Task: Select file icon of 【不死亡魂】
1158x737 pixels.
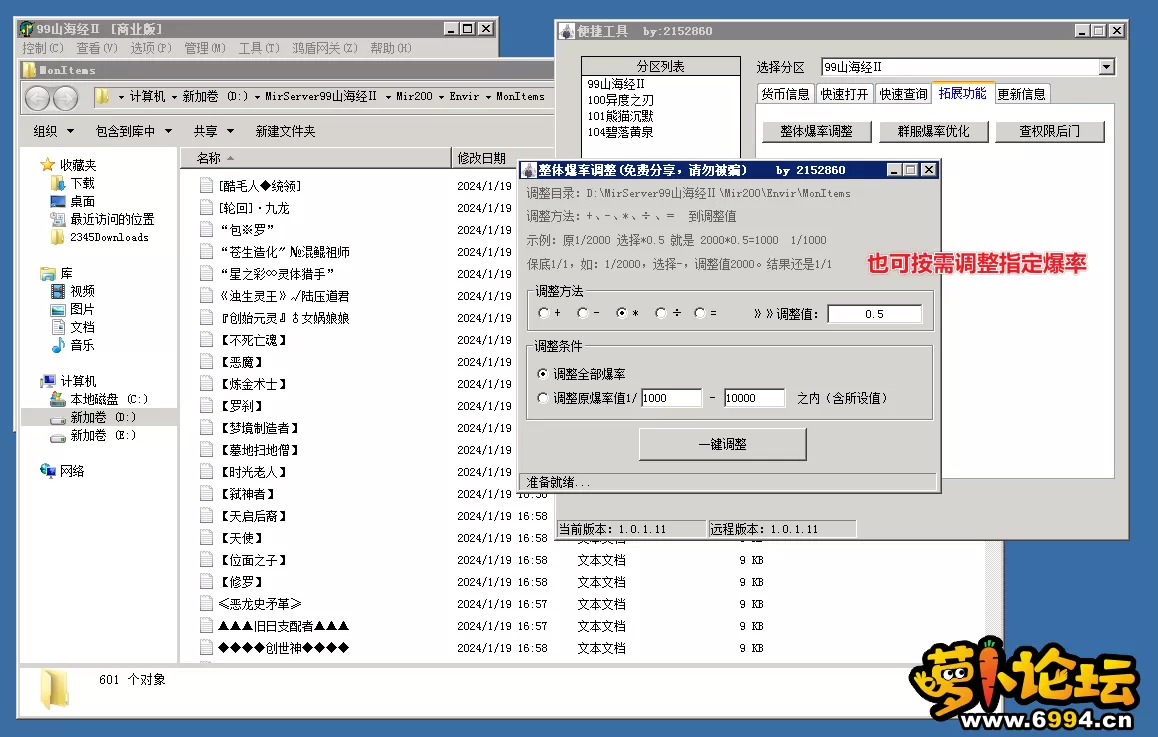Action: [x=207, y=340]
